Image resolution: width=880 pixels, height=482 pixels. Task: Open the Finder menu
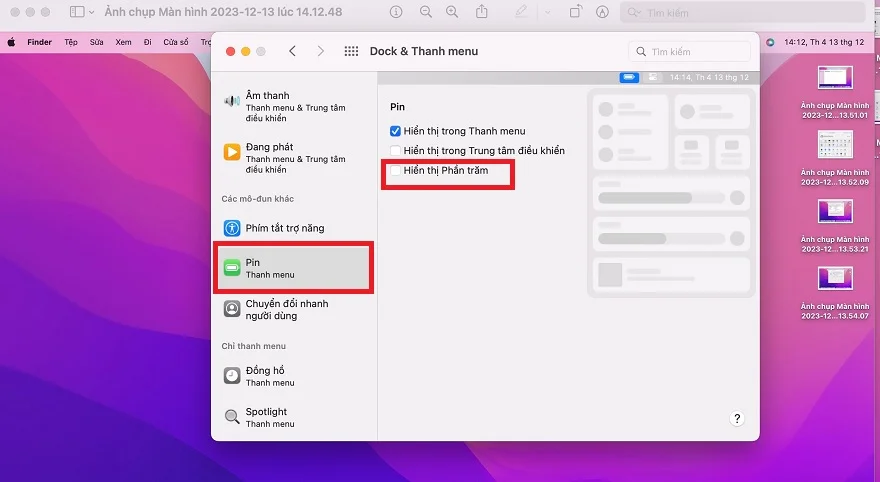point(39,42)
